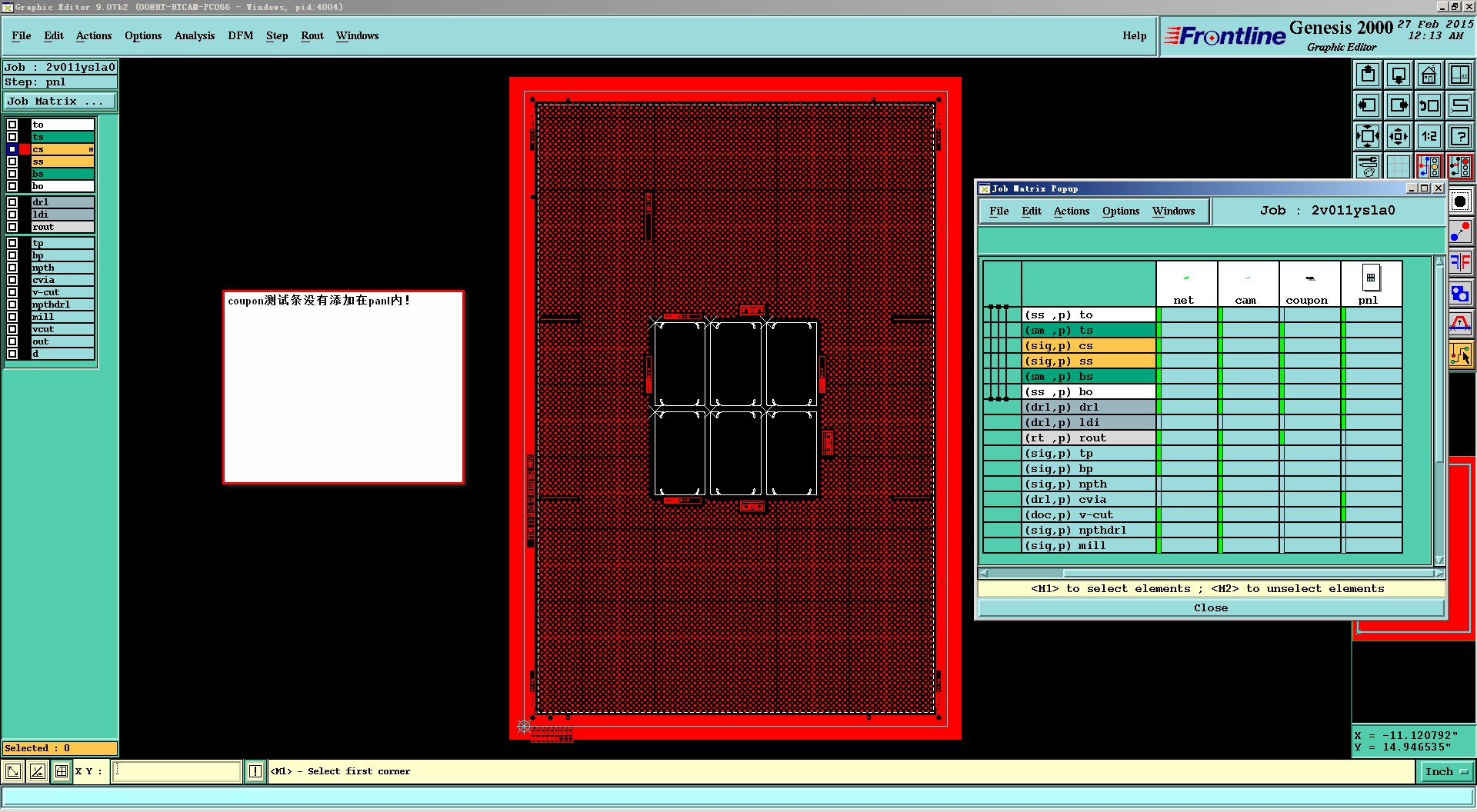The height and width of the screenshot is (812, 1477).
Task: Click the 'Job Matrix ...' button
Action: 60,101
